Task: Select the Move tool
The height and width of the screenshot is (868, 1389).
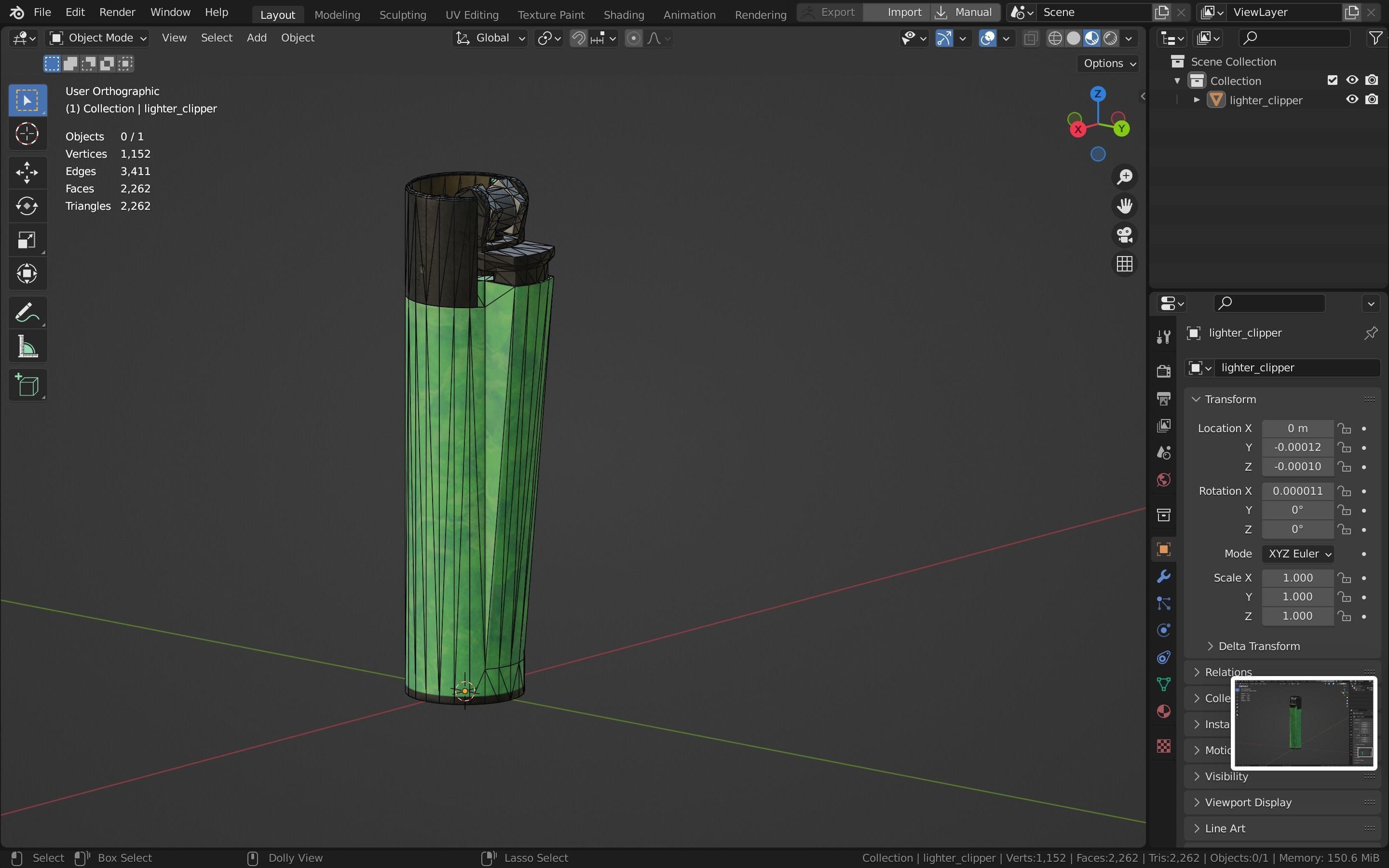Action: [27, 172]
